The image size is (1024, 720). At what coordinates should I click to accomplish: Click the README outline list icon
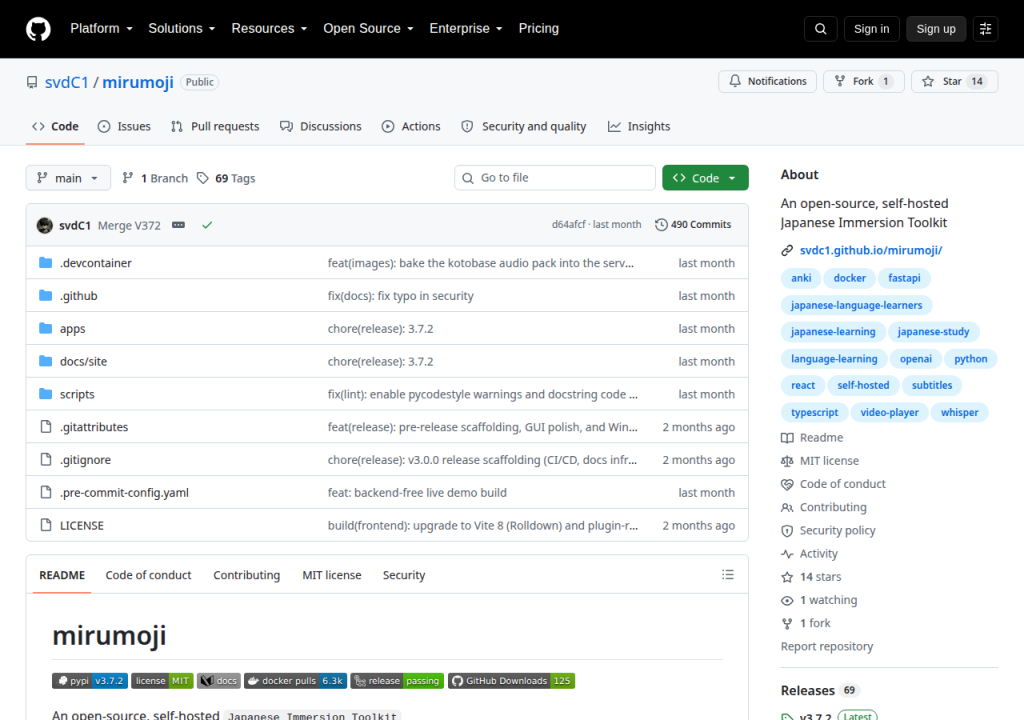[728, 575]
